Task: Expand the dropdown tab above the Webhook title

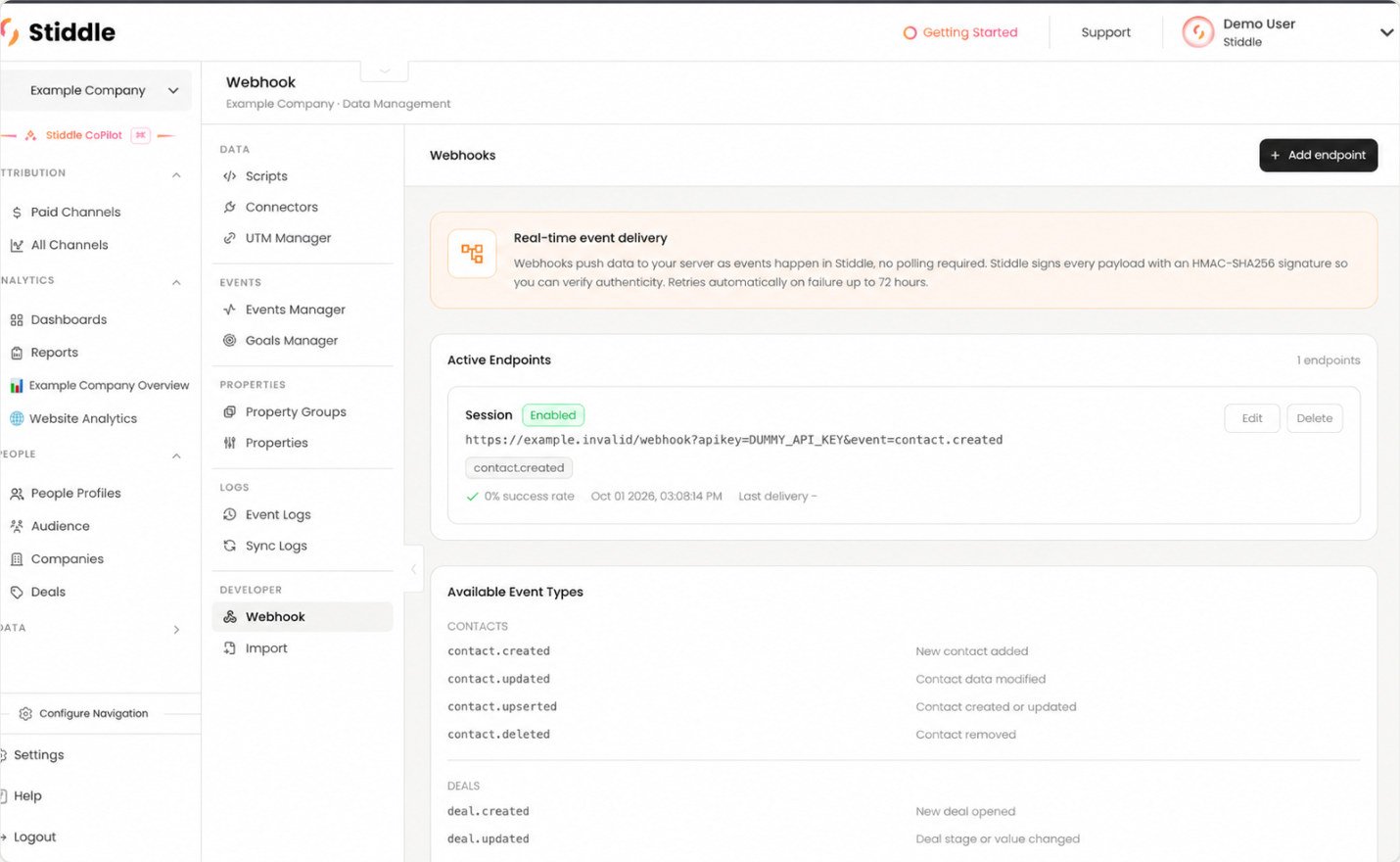Action: pyautogui.click(x=385, y=71)
